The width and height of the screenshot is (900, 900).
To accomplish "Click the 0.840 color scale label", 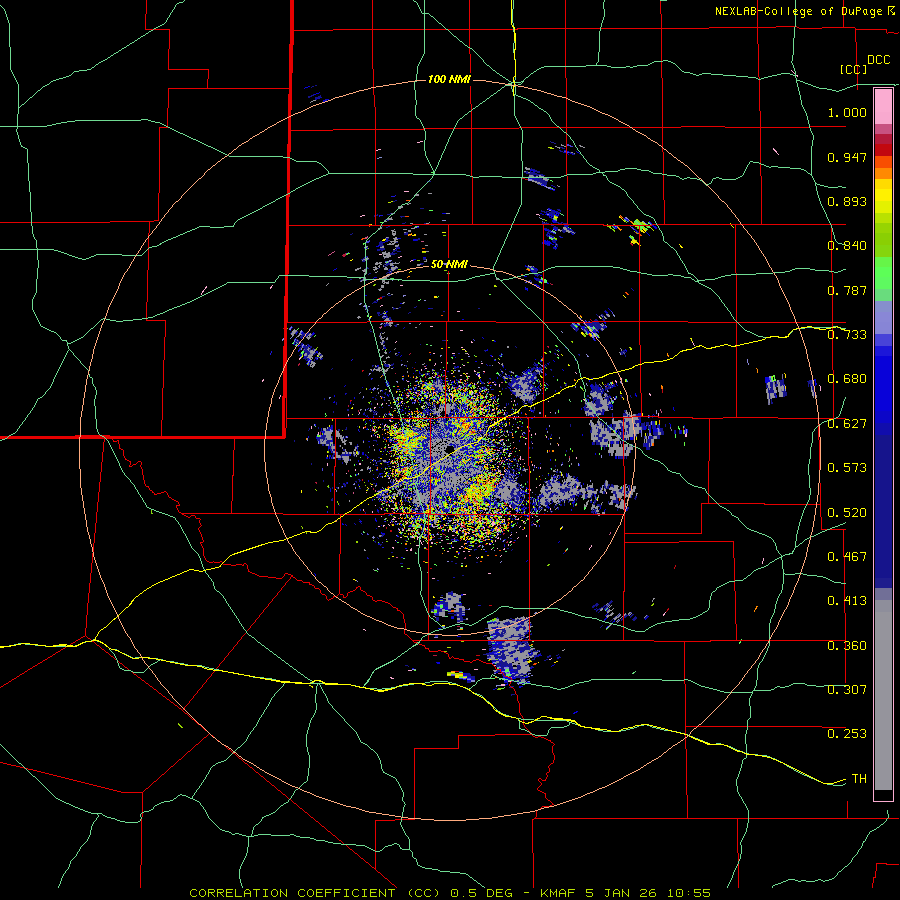I will pyautogui.click(x=847, y=246).
